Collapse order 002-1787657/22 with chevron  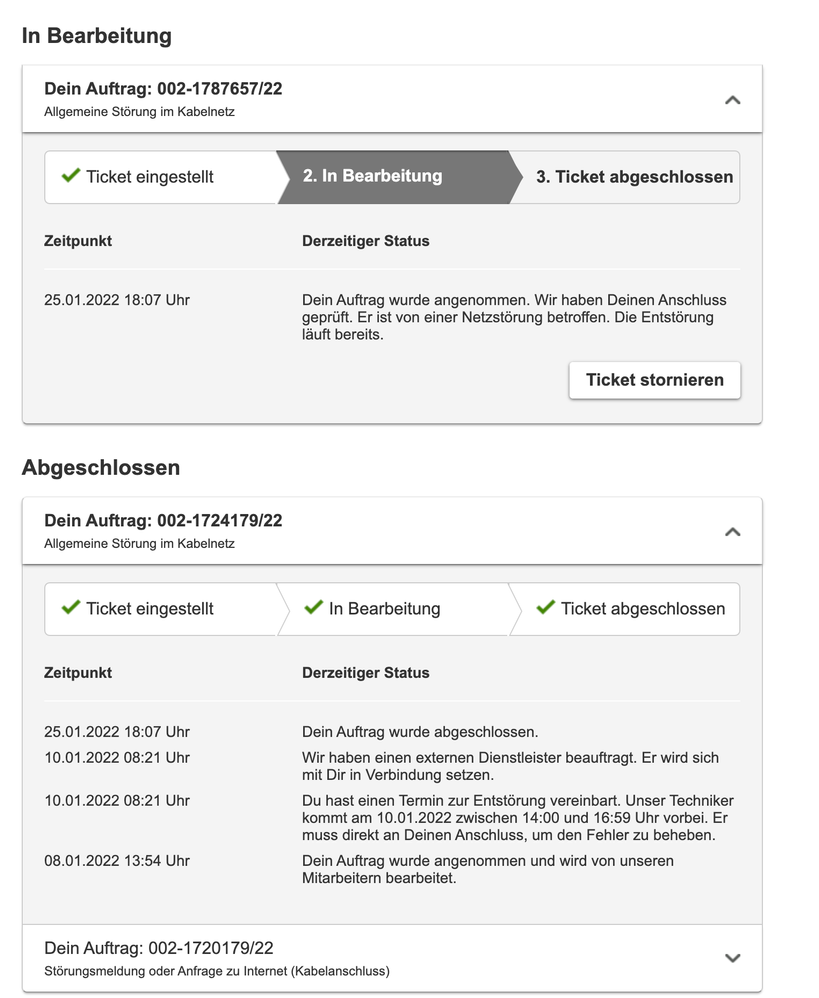tap(732, 100)
